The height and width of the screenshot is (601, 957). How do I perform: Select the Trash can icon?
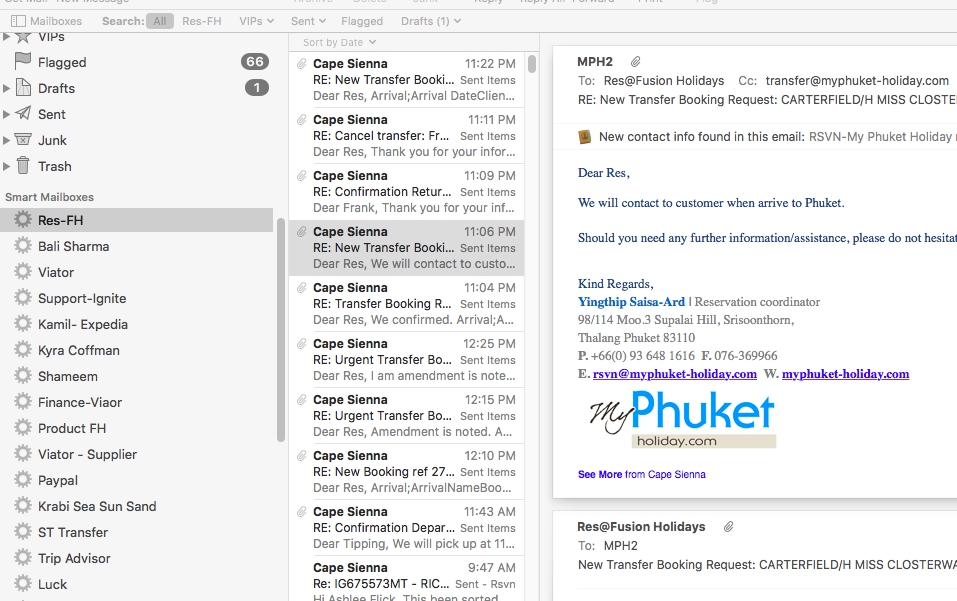[x=23, y=165]
